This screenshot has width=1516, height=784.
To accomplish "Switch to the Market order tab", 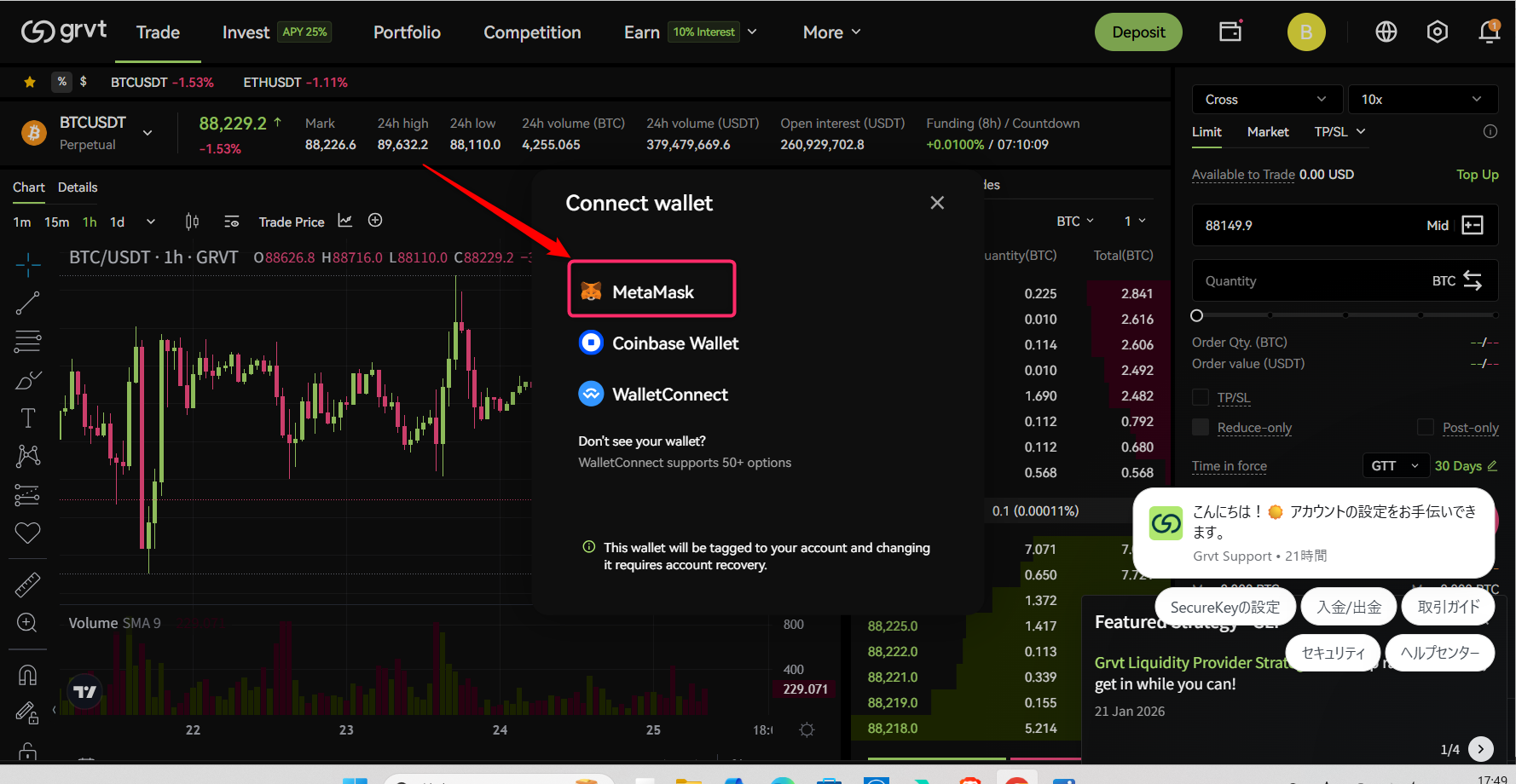I will [1268, 132].
